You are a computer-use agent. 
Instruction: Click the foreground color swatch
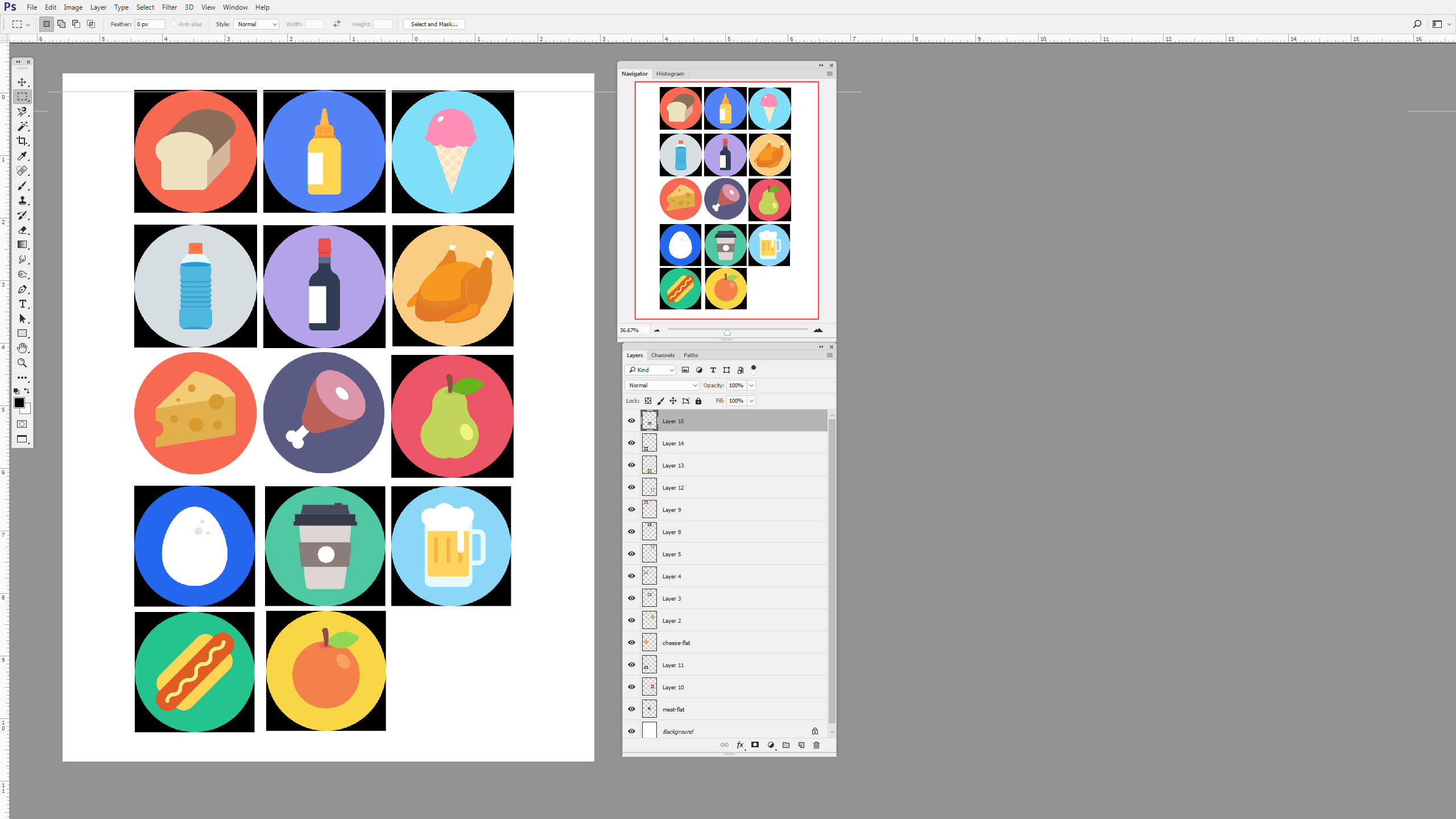click(x=19, y=403)
